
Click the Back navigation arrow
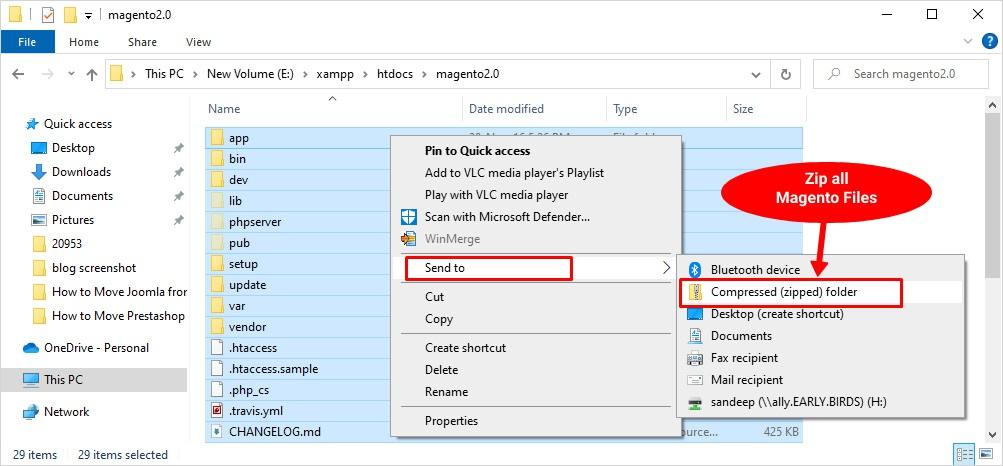tap(18, 74)
